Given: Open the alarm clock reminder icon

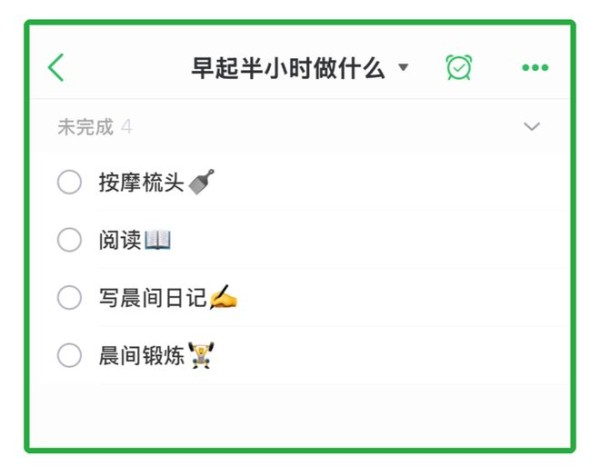Looking at the screenshot, I should (x=459, y=67).
